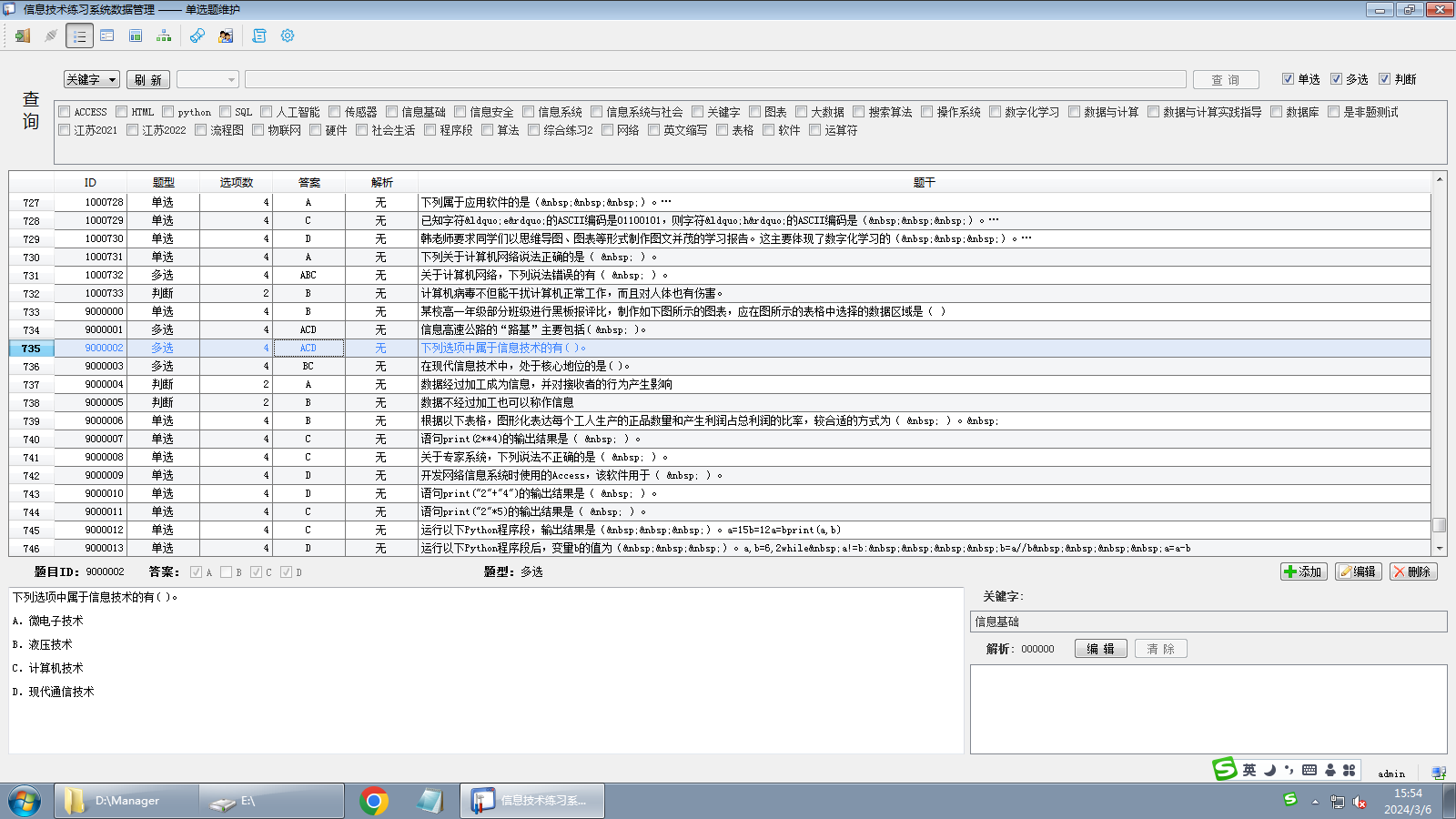Open the org chart hierarchy icon
Viewport: 1456px width, 819px height.
tap(164, 35)
